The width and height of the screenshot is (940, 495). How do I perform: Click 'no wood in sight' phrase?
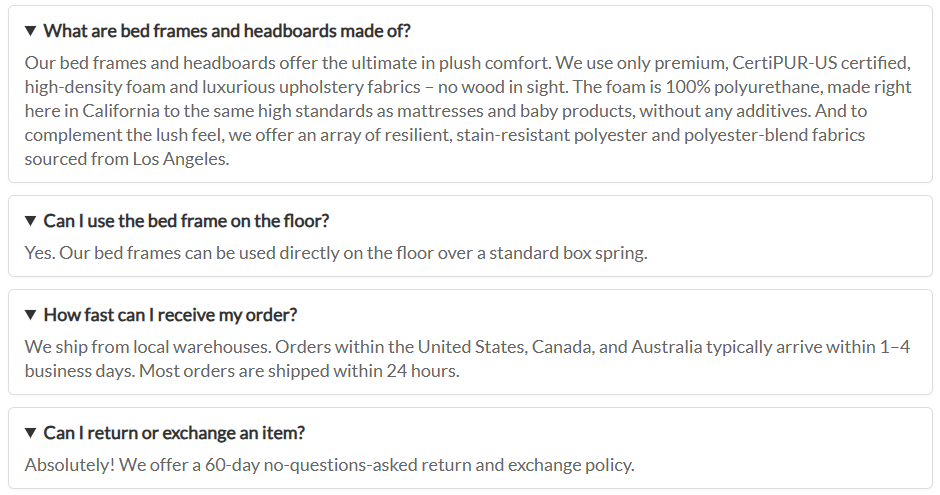502,87
